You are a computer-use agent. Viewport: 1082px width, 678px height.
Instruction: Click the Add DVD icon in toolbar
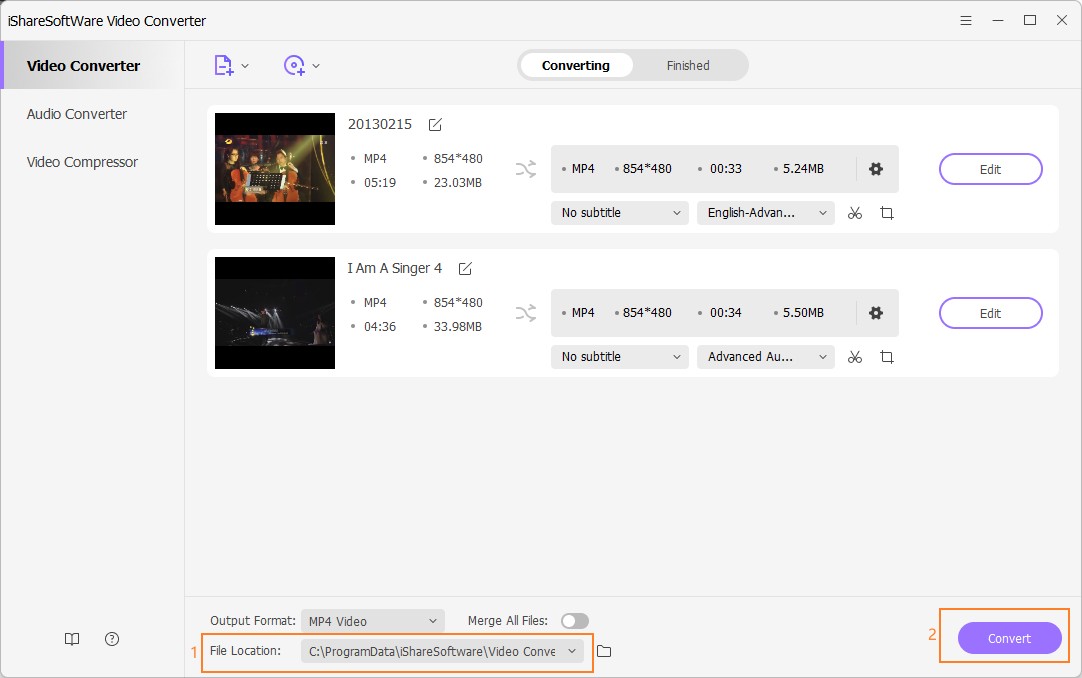296,64
